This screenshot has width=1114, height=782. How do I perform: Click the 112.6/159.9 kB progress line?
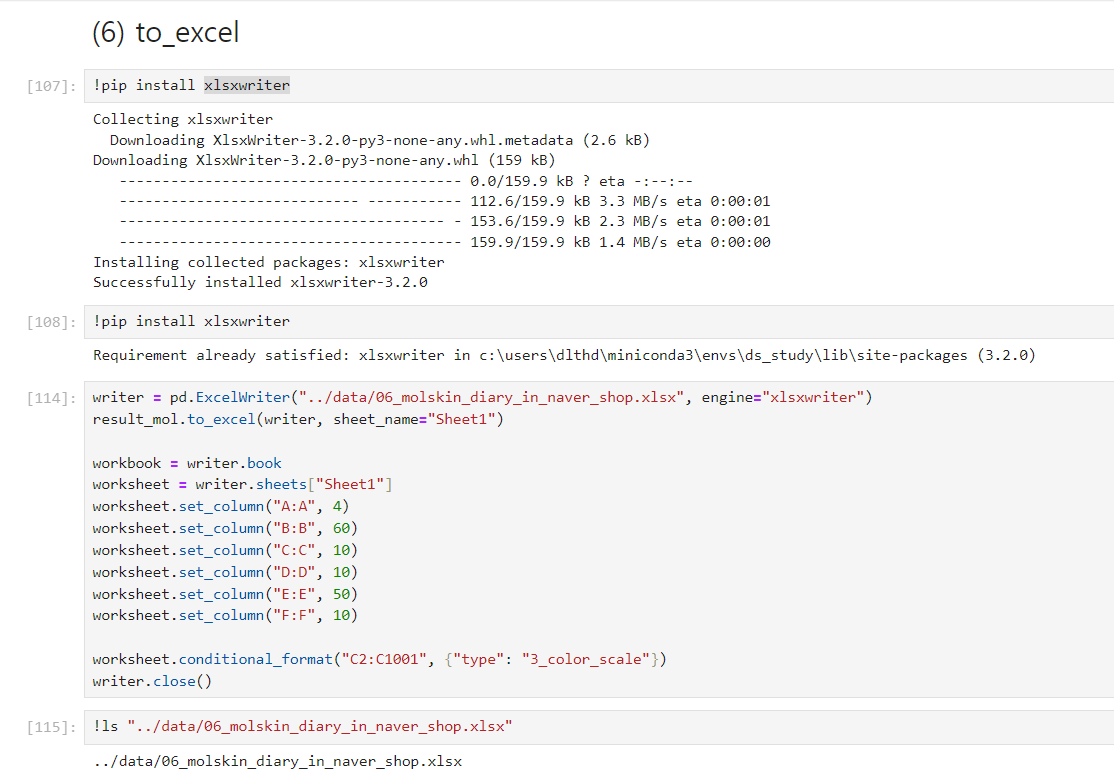445,202
